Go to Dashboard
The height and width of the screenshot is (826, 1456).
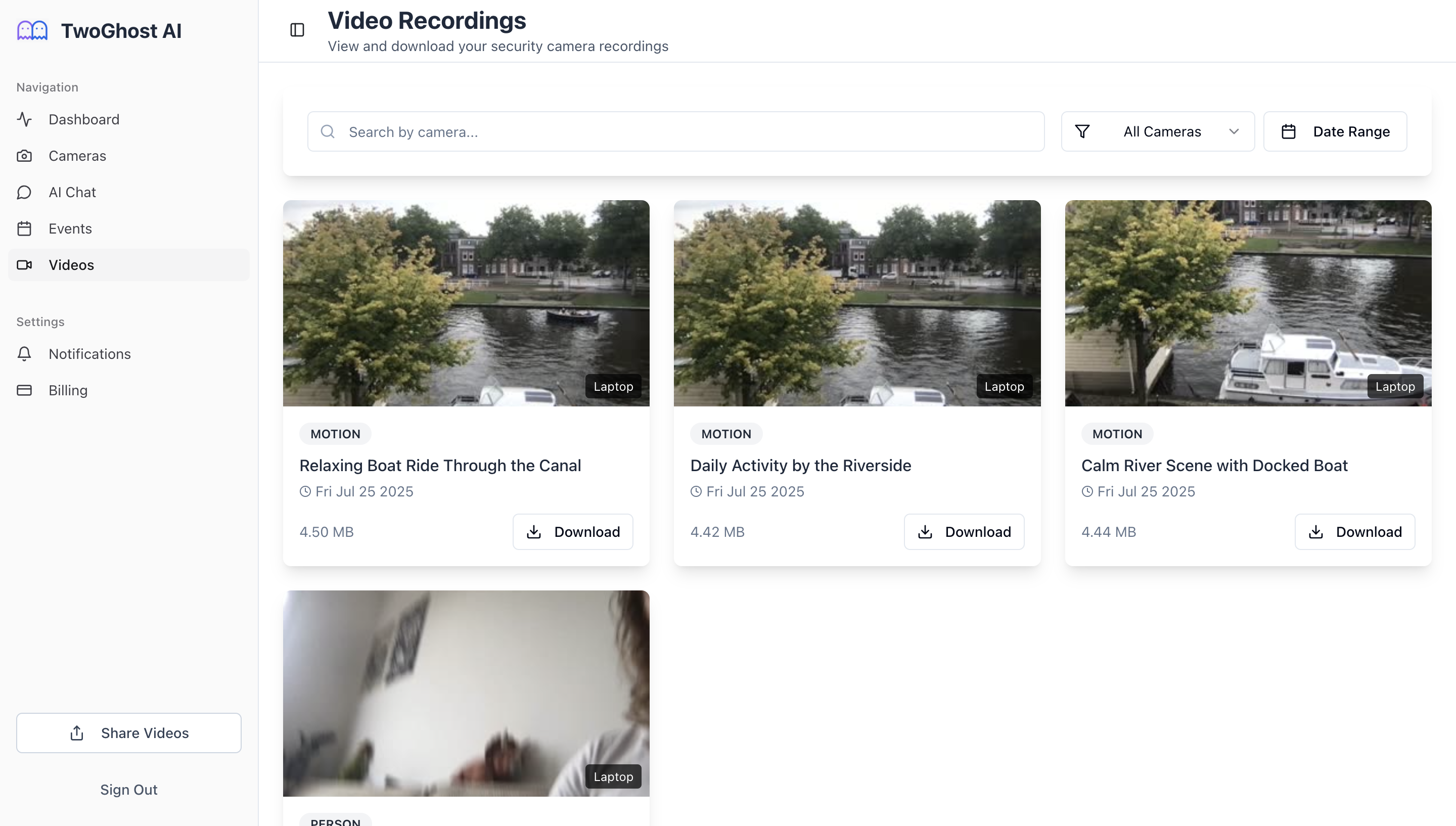point(129,119)
